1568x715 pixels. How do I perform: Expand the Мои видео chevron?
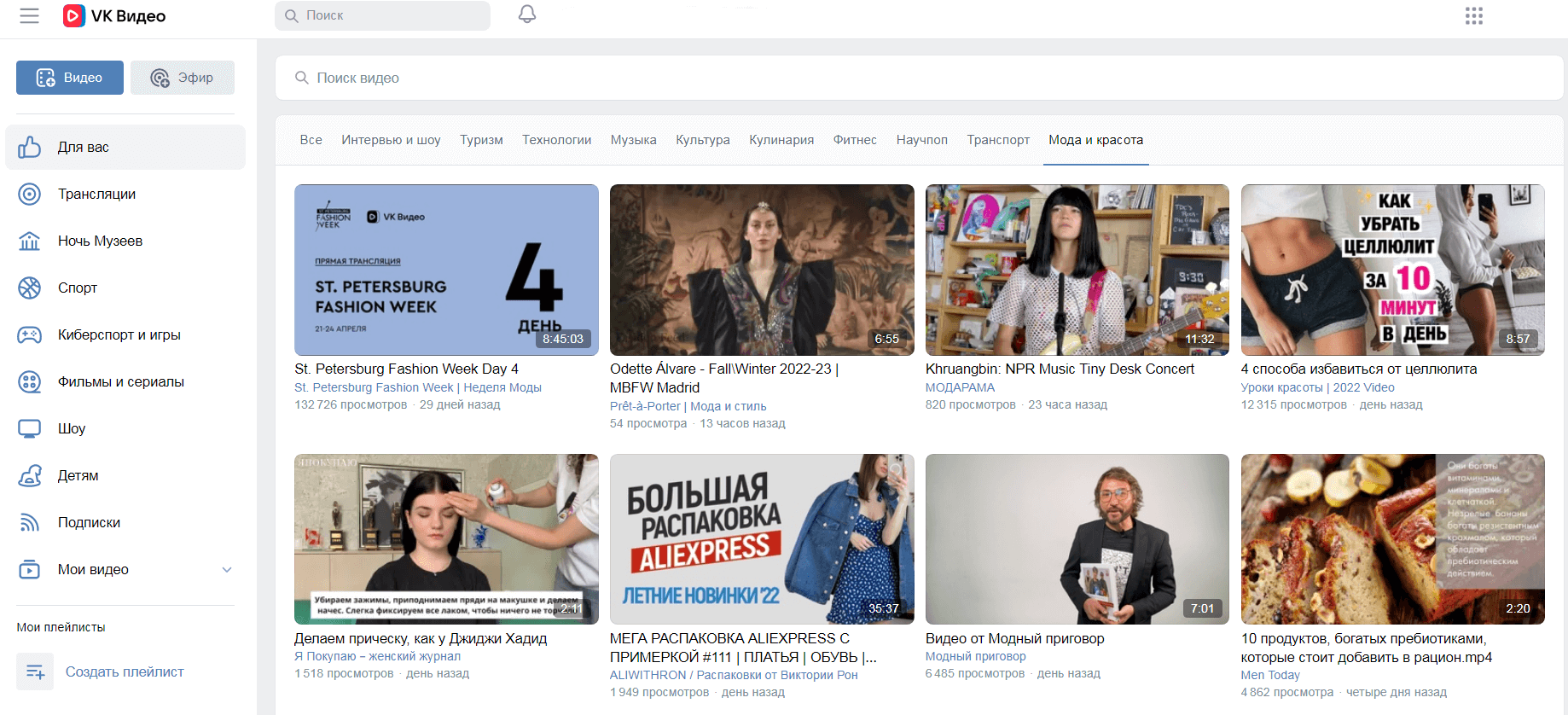pyautogui.click(x=227, y=570)
